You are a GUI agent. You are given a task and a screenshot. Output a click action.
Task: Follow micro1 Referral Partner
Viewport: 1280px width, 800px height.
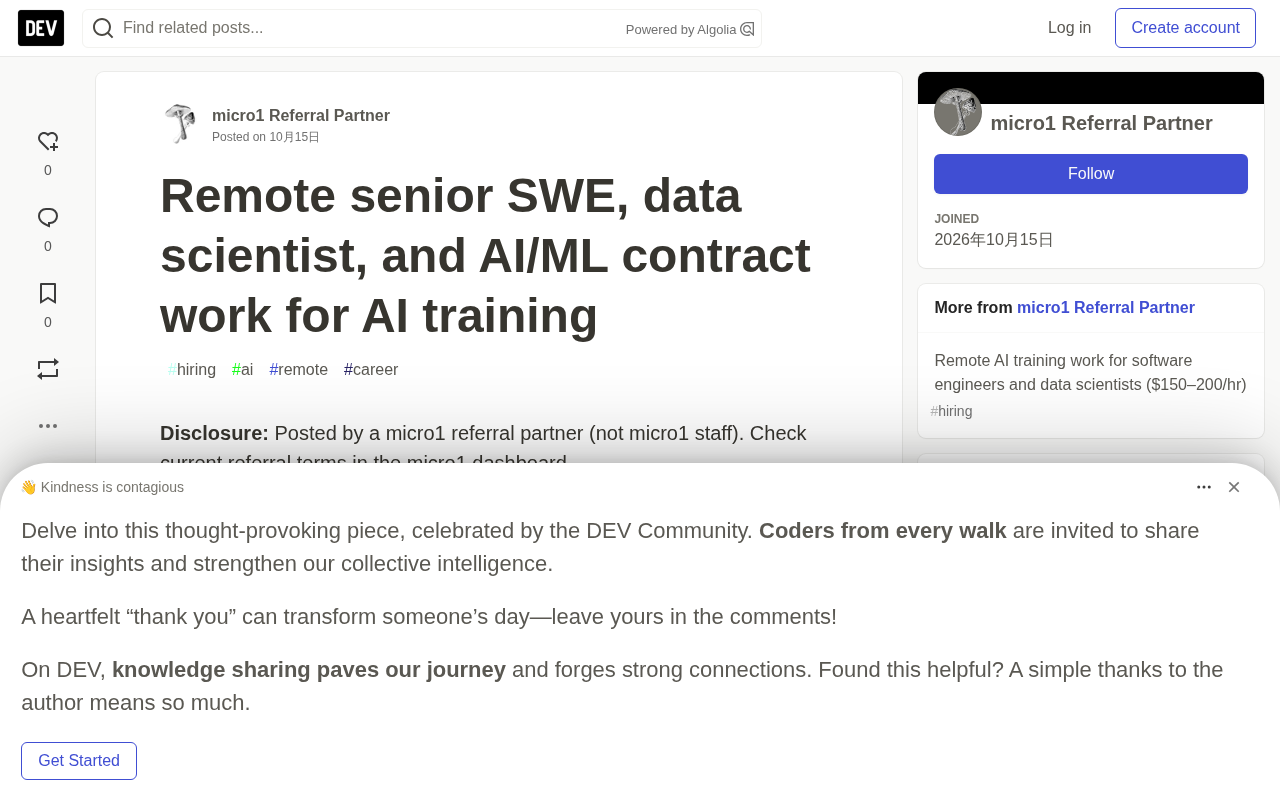(x=1091, y=174)
